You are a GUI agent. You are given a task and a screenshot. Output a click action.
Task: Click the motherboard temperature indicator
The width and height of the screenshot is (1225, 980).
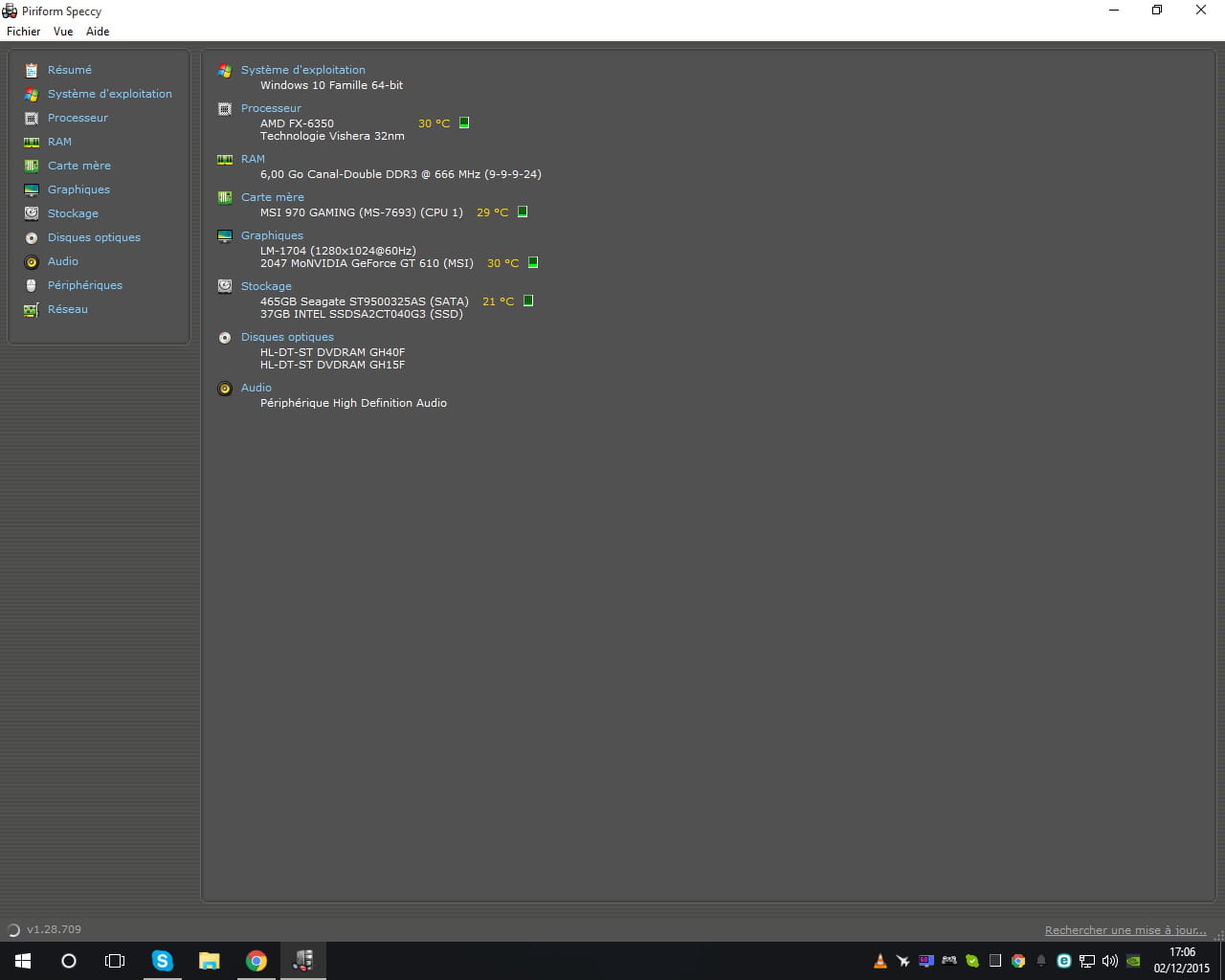523,212
